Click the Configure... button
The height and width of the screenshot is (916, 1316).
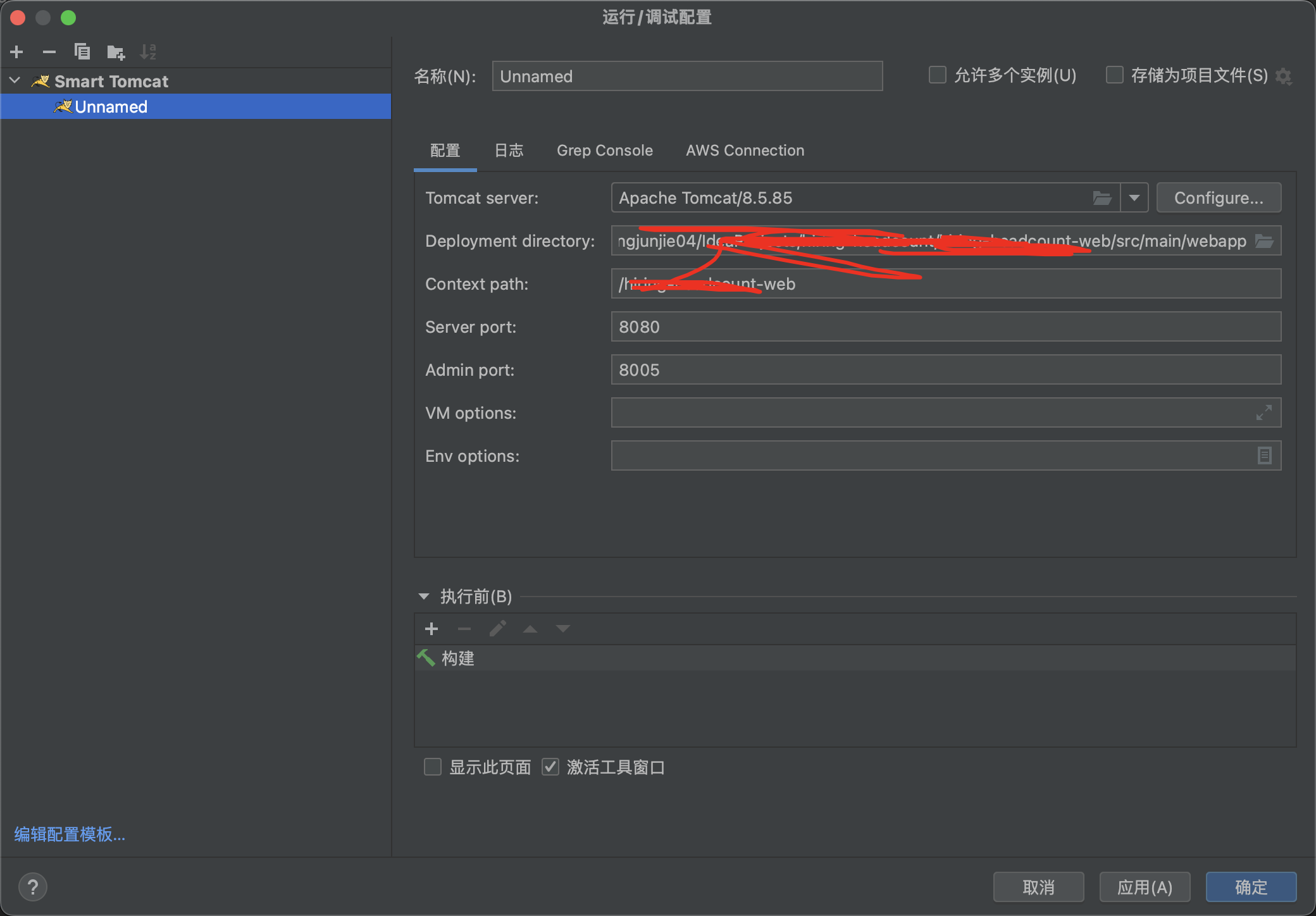pos(1219,198)
